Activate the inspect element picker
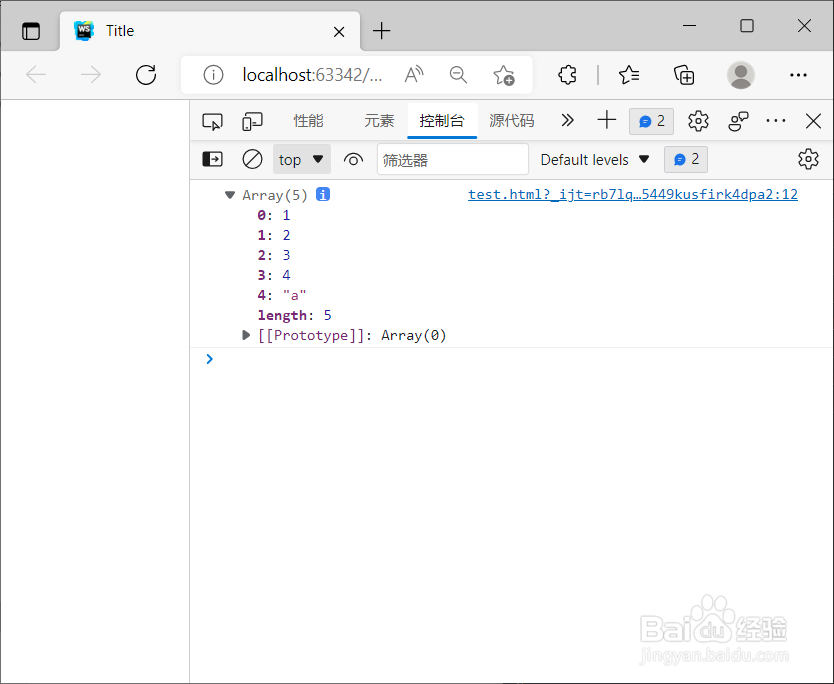834x684 pixels. [x=212, y=122]
